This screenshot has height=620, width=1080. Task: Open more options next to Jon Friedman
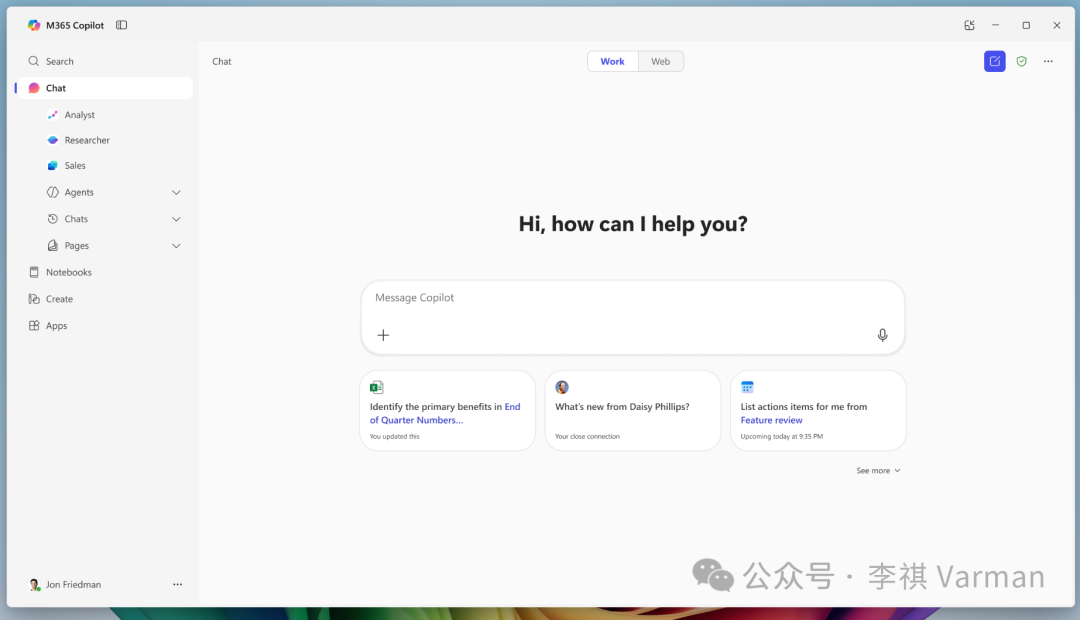pyautogui.click(x=178, y=584)
